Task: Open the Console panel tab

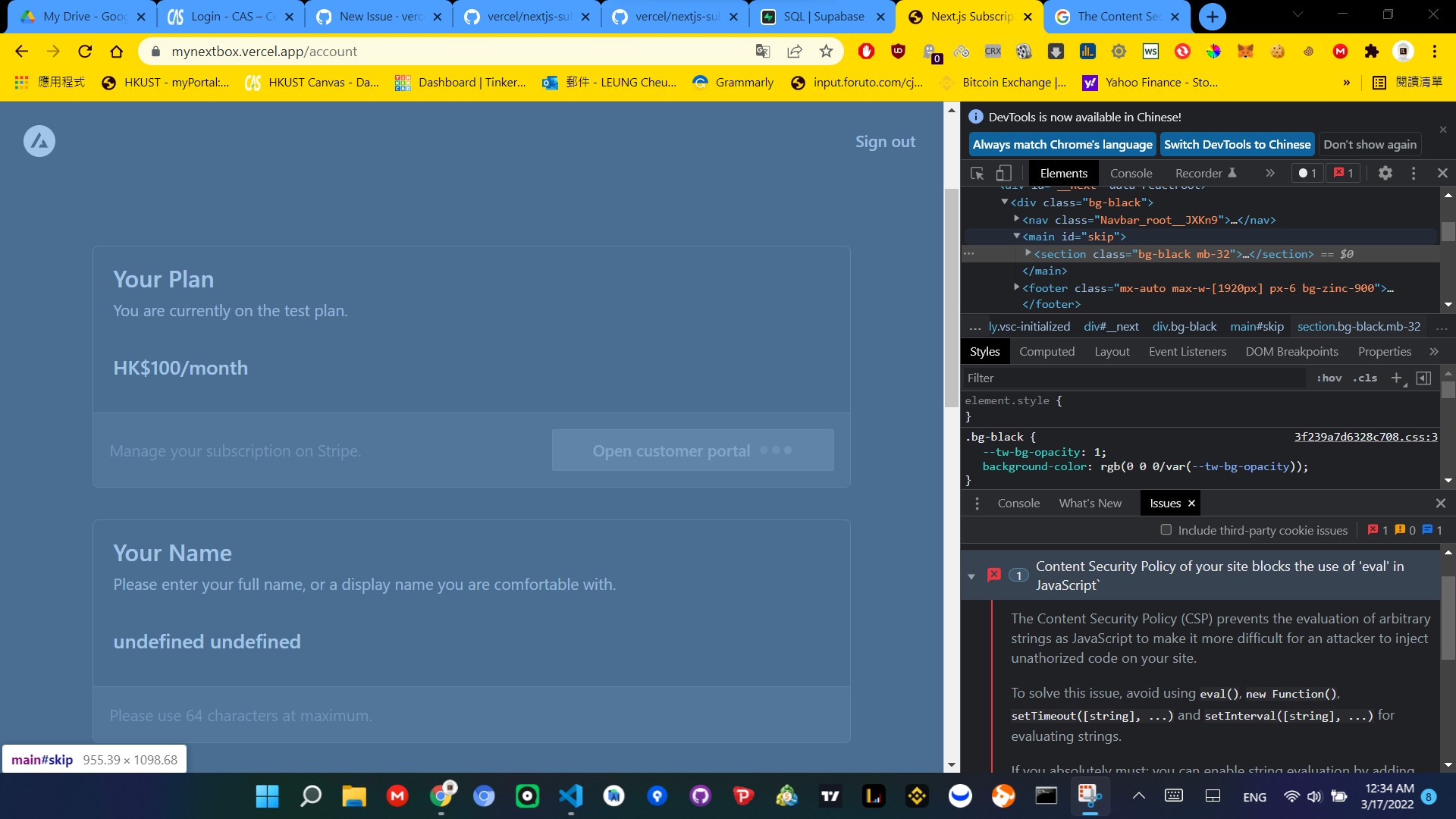Action: pyautogui.click(x=1131, y=173)
